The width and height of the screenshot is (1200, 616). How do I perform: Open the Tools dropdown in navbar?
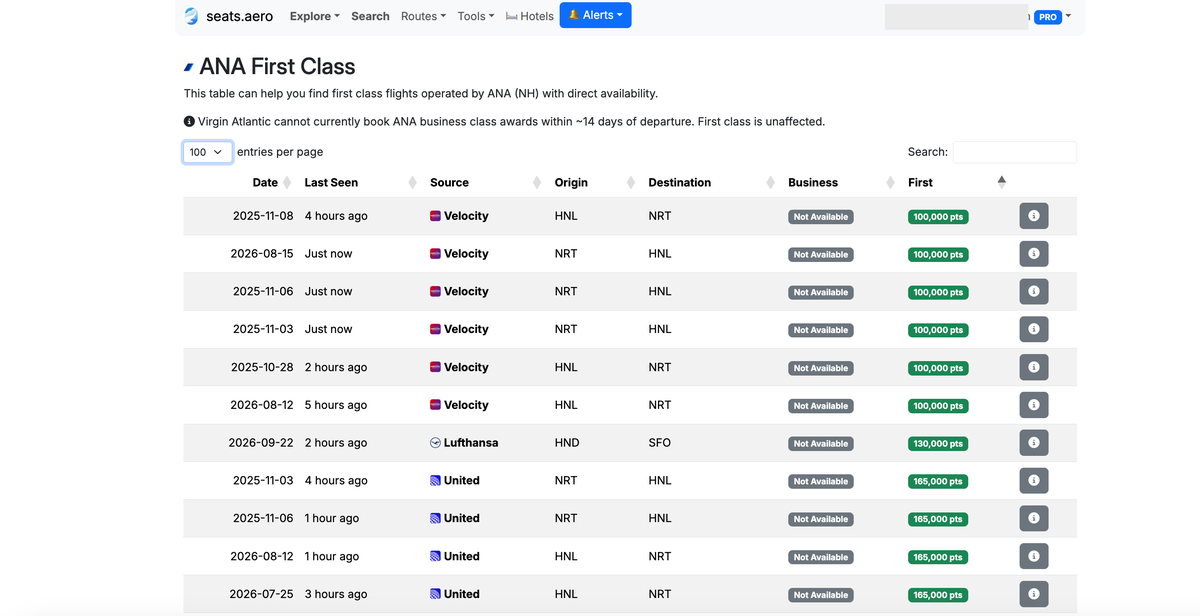475,16
